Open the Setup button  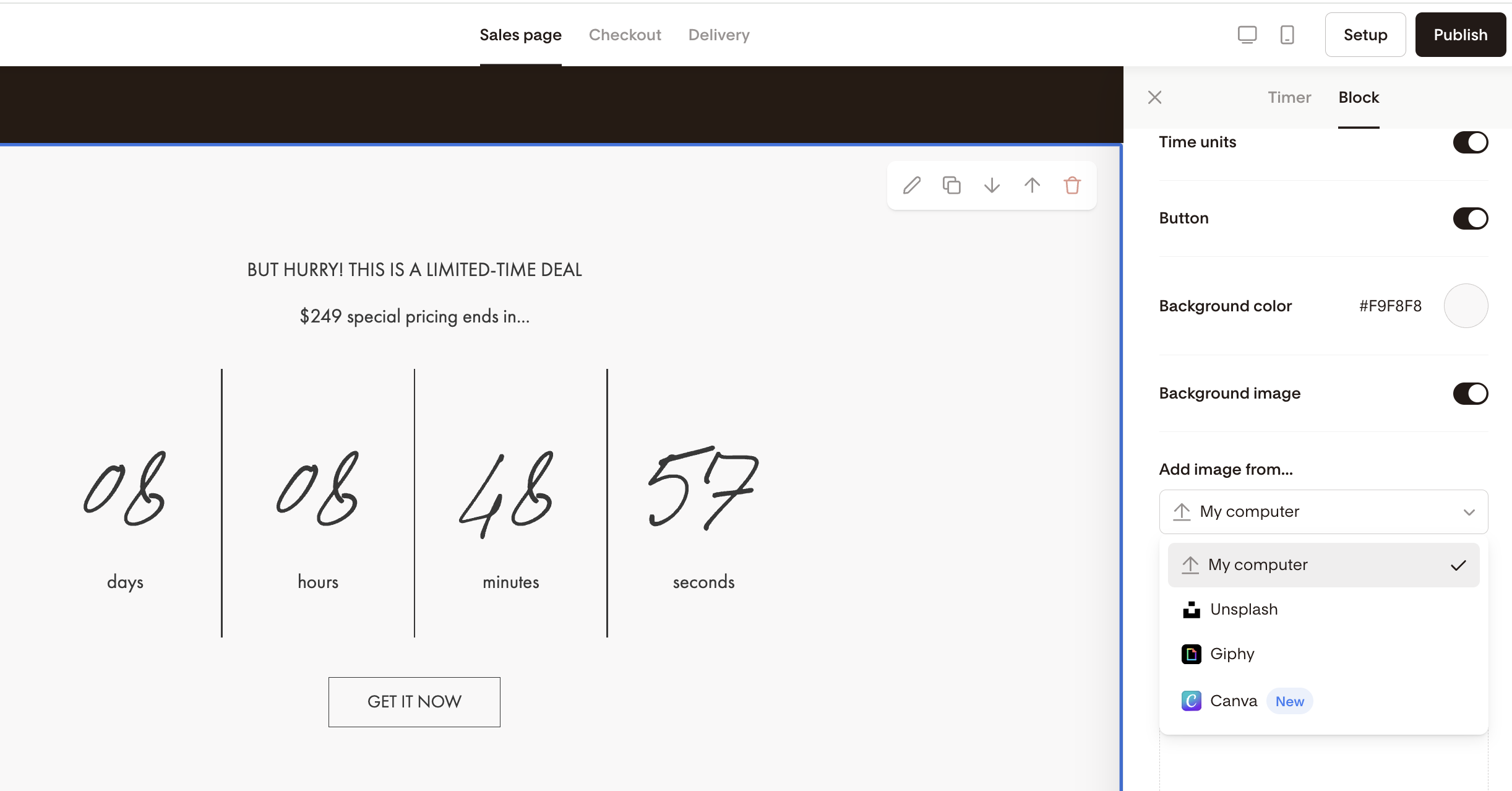click(1365, 35)
